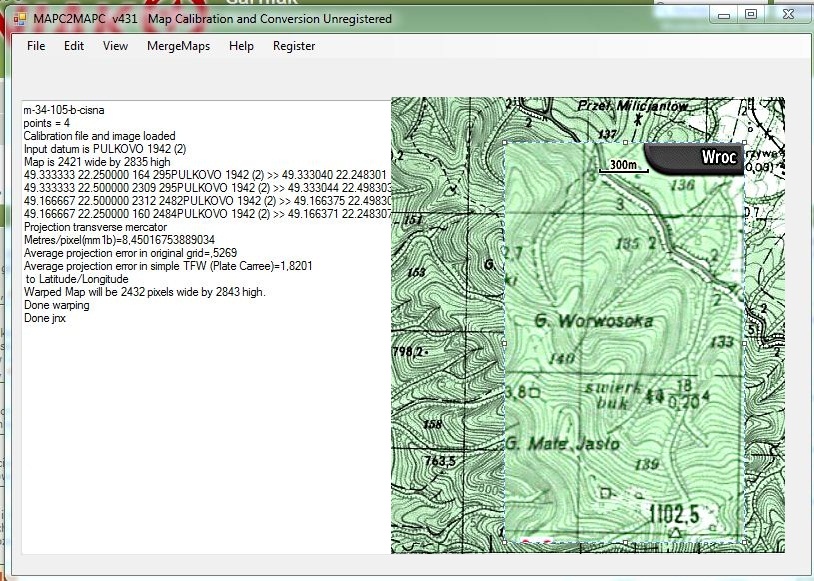Minimize the MAPC2MAPC window

724,14
